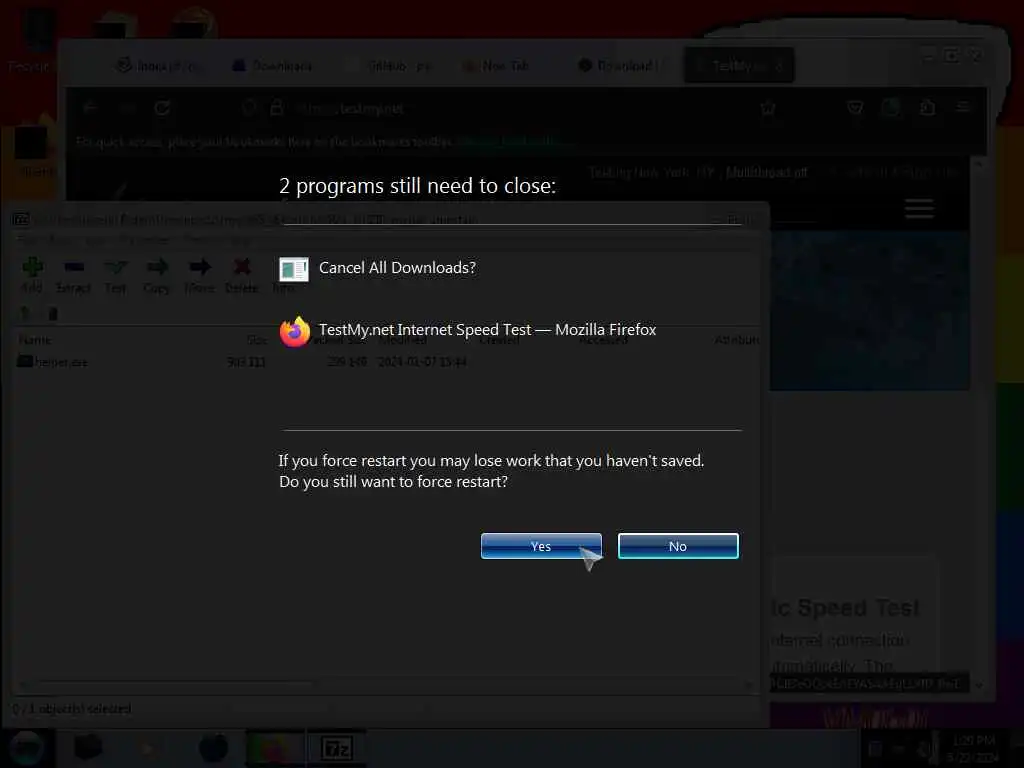Click the 7-Zip Move toolbar icon
The height and width of the screenshot is (768, 1024).
click(x=199, y=275)
